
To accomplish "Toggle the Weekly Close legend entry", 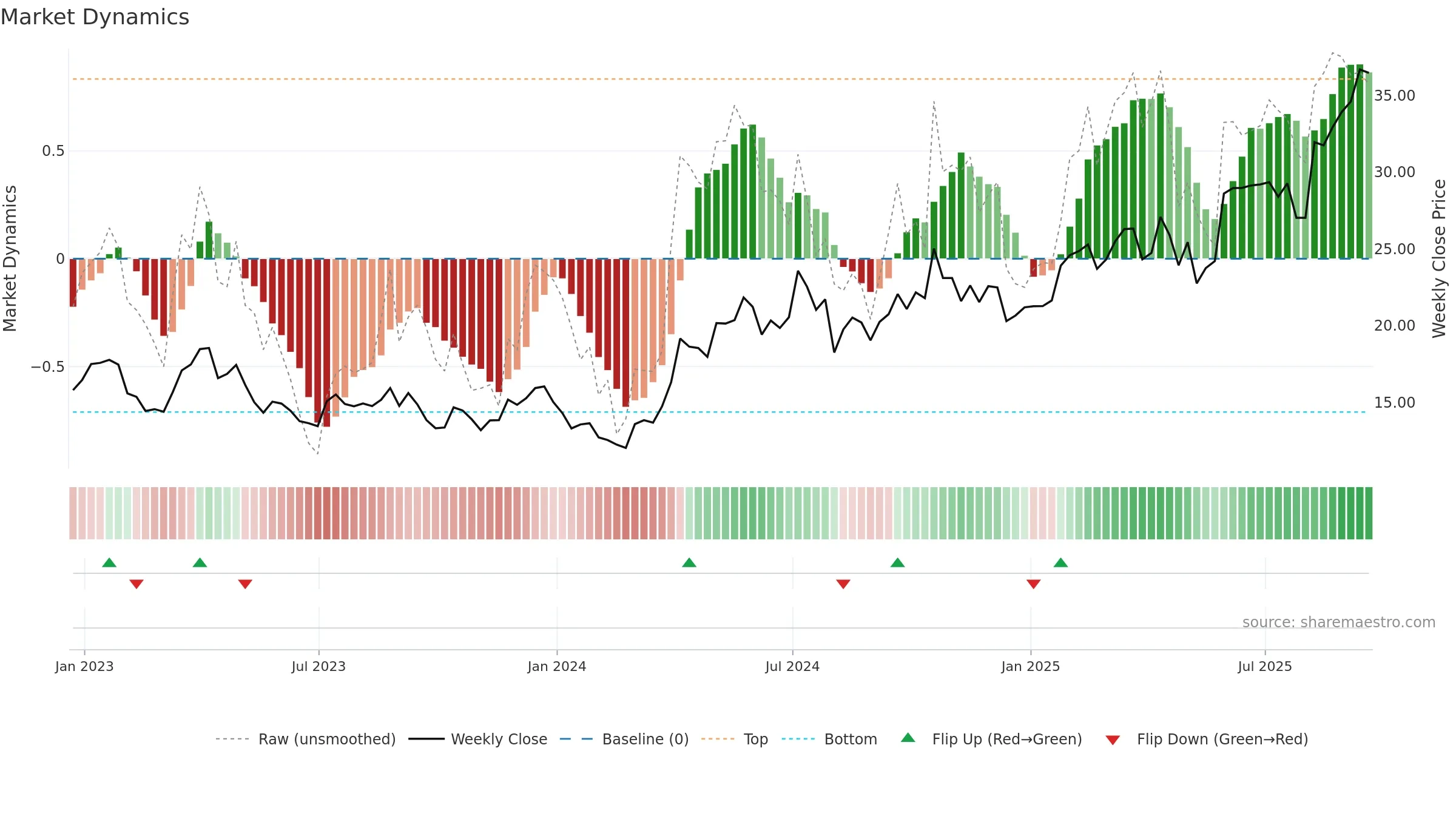I will coord(478,739).
